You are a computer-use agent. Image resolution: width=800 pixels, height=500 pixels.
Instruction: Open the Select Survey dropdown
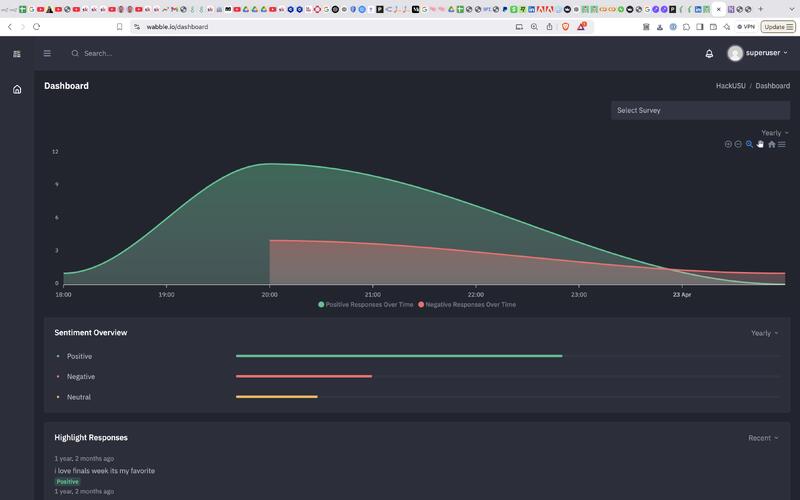[x=700, y=110]
